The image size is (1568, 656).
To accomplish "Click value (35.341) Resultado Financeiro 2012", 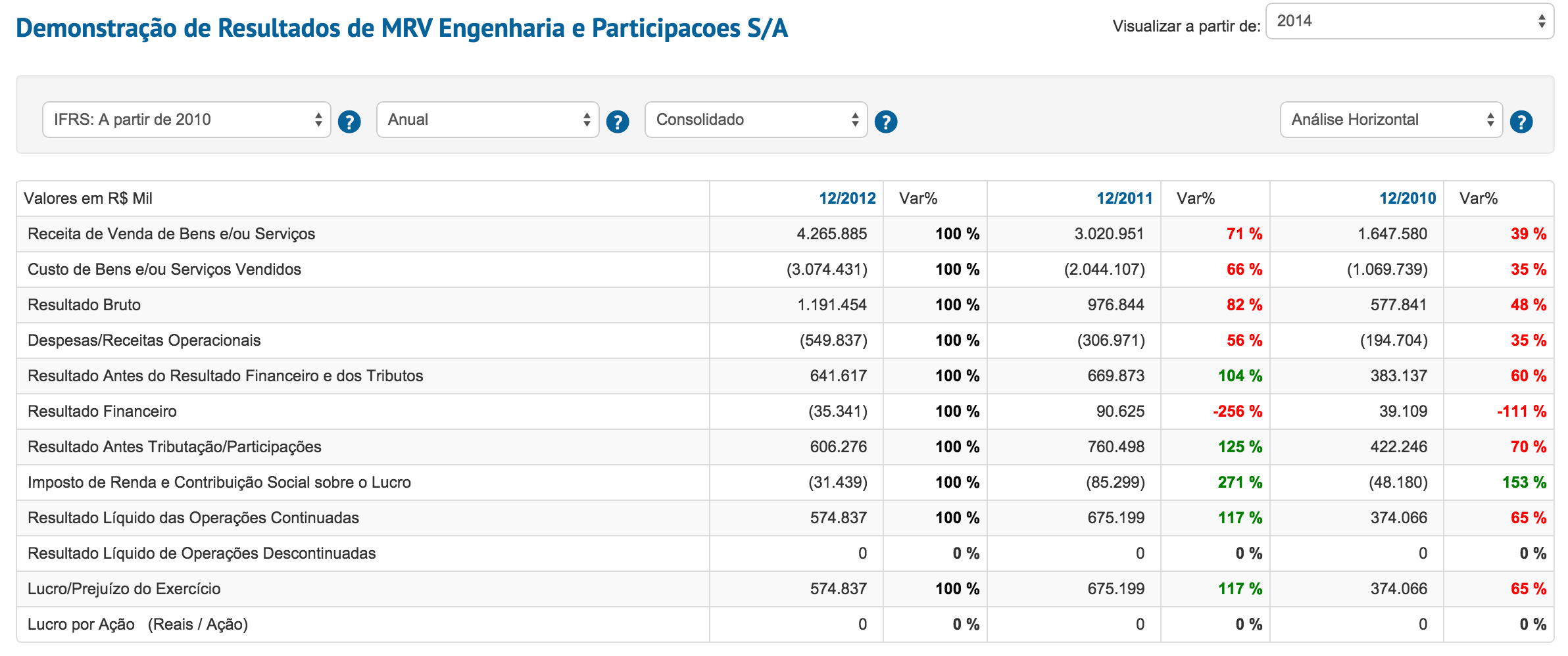I will [x=838, y=411].
